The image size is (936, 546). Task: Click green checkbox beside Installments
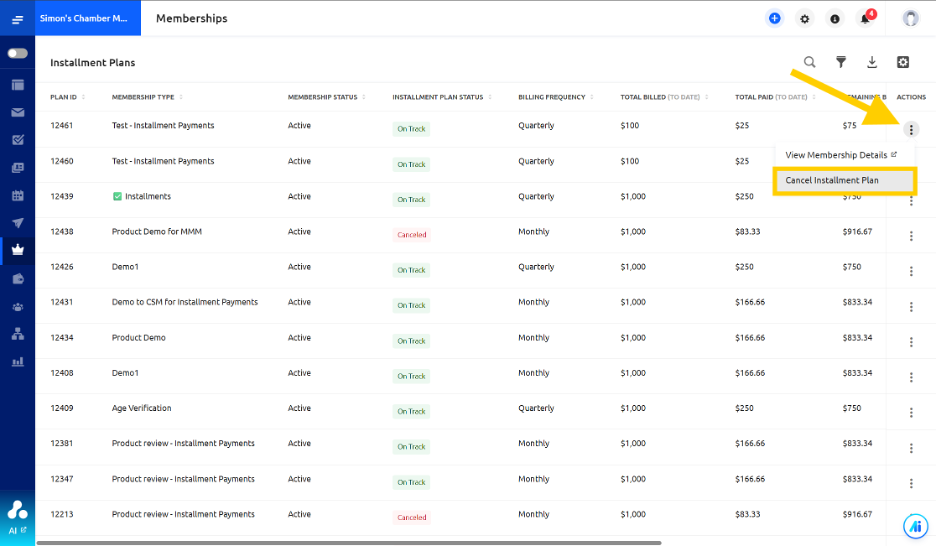[x=117, y=196]
